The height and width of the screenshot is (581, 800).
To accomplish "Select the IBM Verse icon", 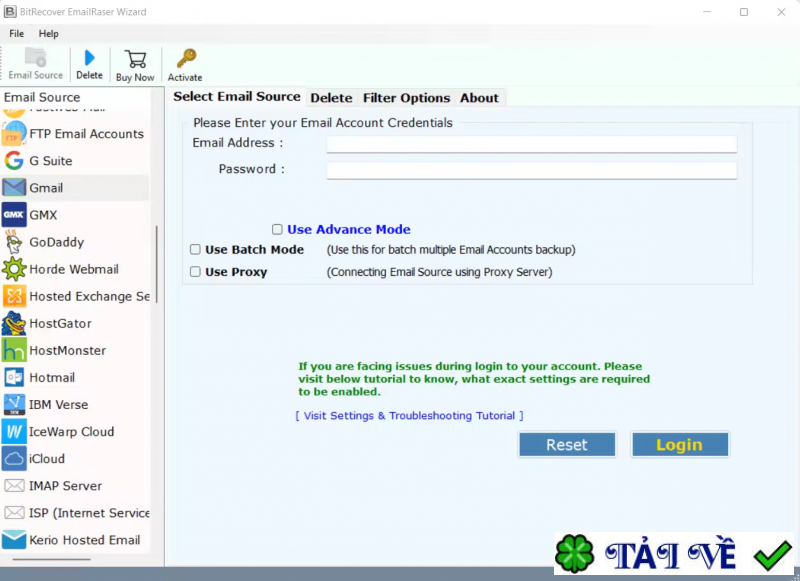I will (x=14, y=404).
